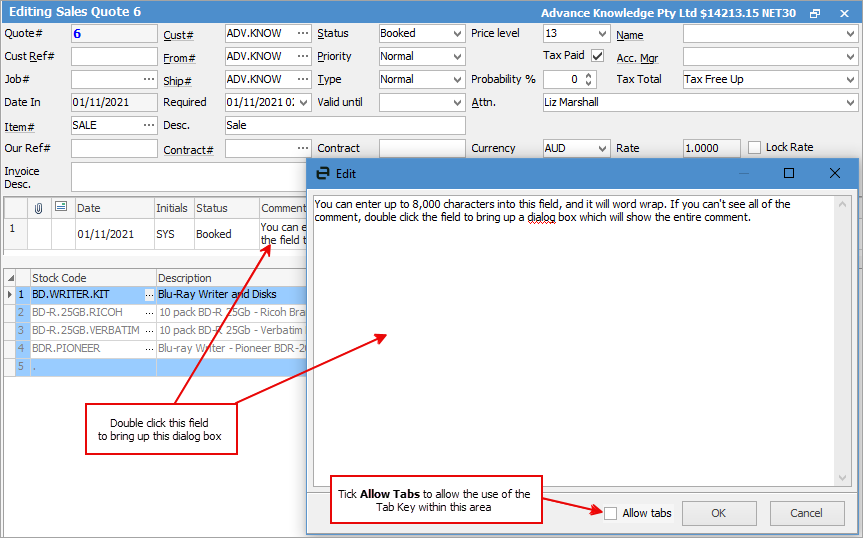This screenshot has width=863, height=538.
Task: Open Contract# lookup ellipsis button
Action: pos(303,149)
